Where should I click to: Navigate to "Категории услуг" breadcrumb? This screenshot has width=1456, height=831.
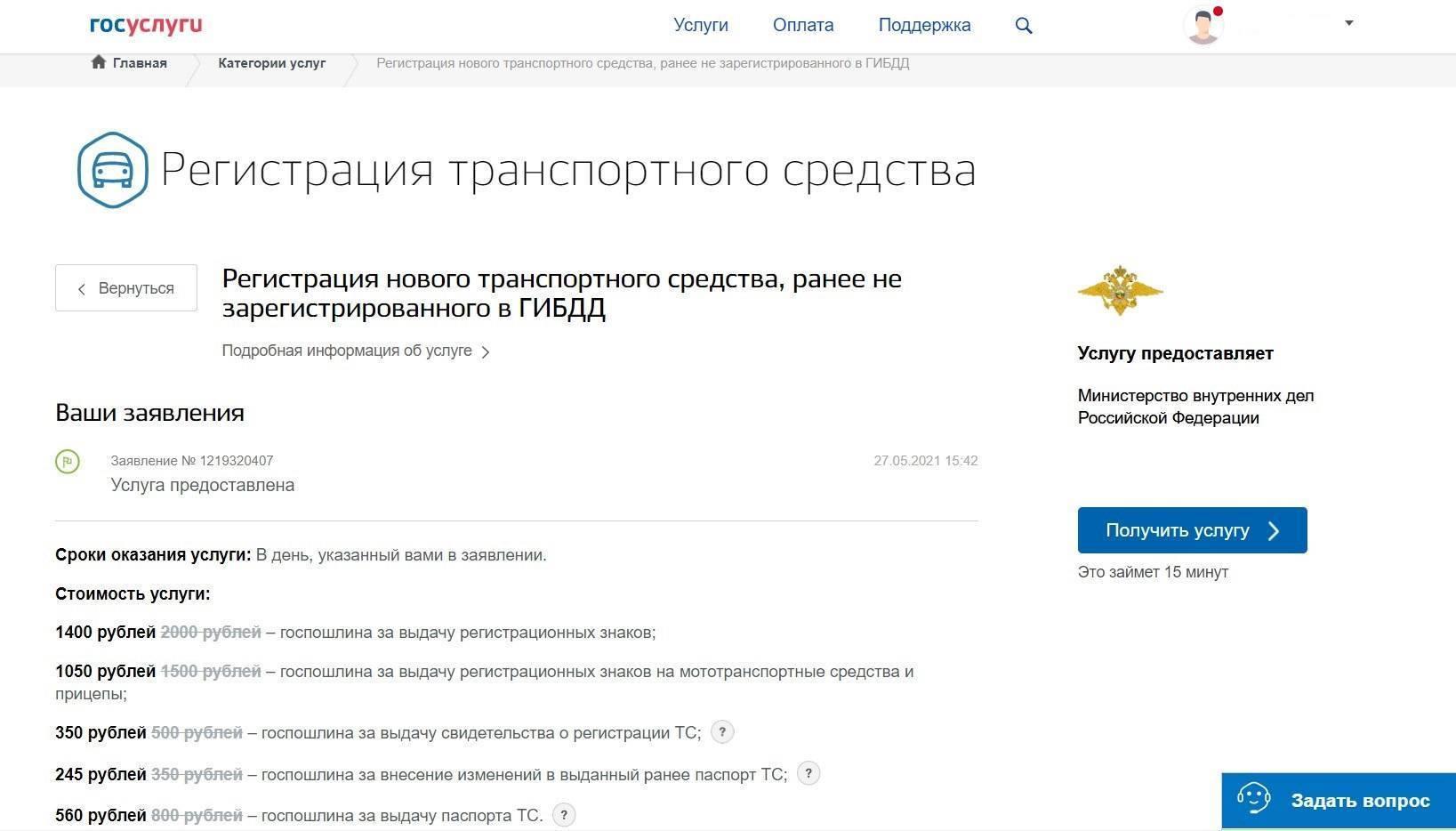point(271,63)
